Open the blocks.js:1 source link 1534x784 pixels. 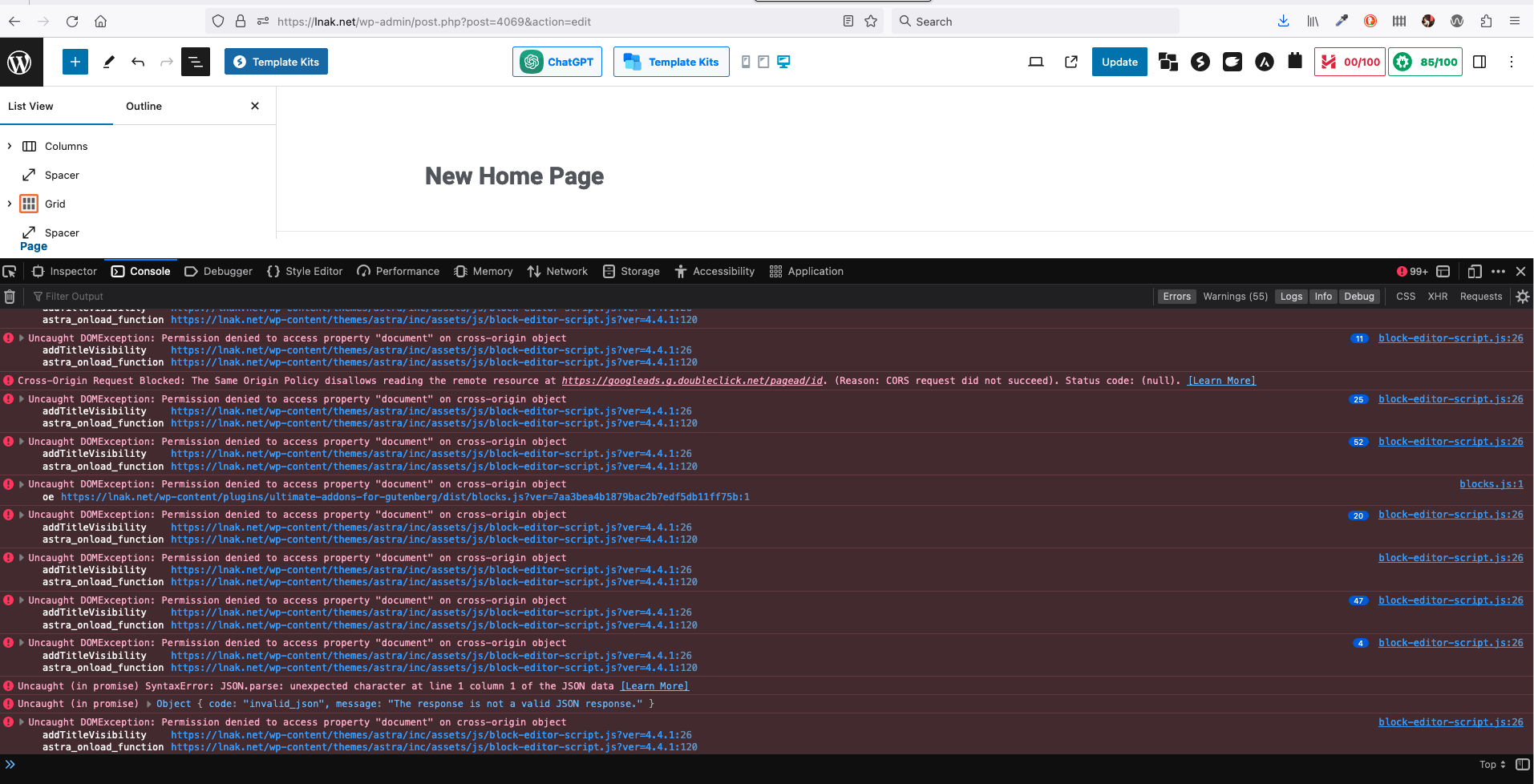[x=1491, y=484]
